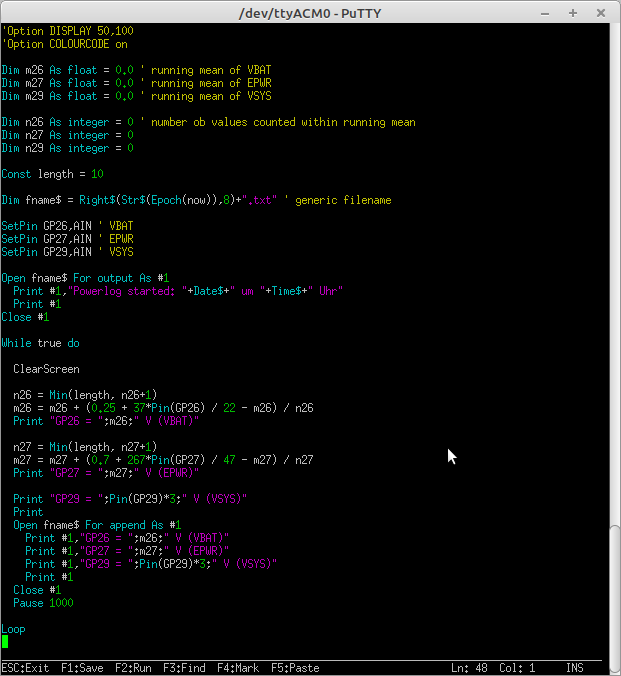This screenshot has width=621, height=676.
Task: Click on the Loop keyword line
Action: coord(14,629)
